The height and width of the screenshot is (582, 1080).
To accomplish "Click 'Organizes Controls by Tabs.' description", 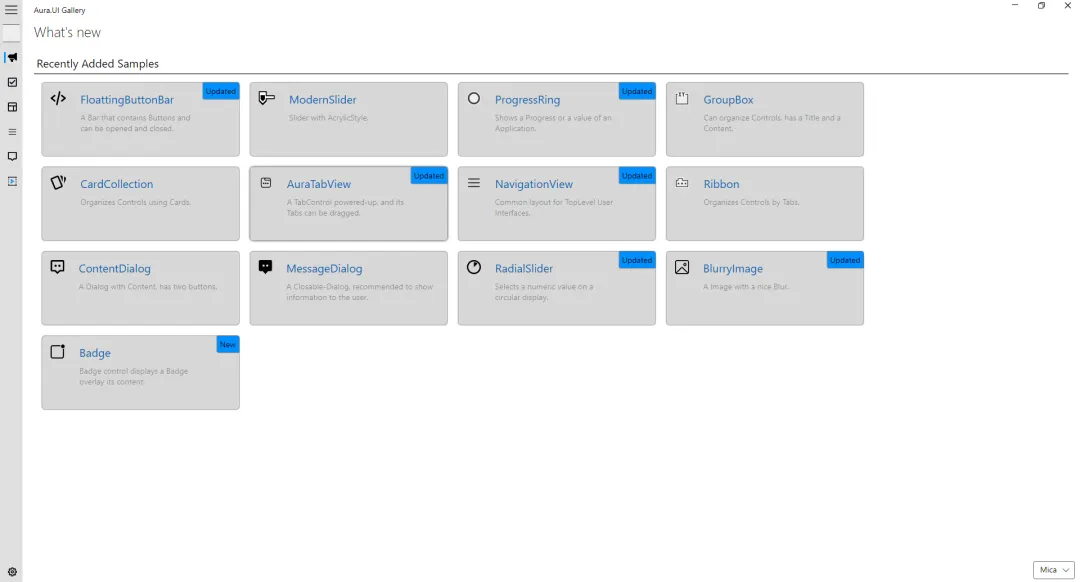I will click(751, 202).
